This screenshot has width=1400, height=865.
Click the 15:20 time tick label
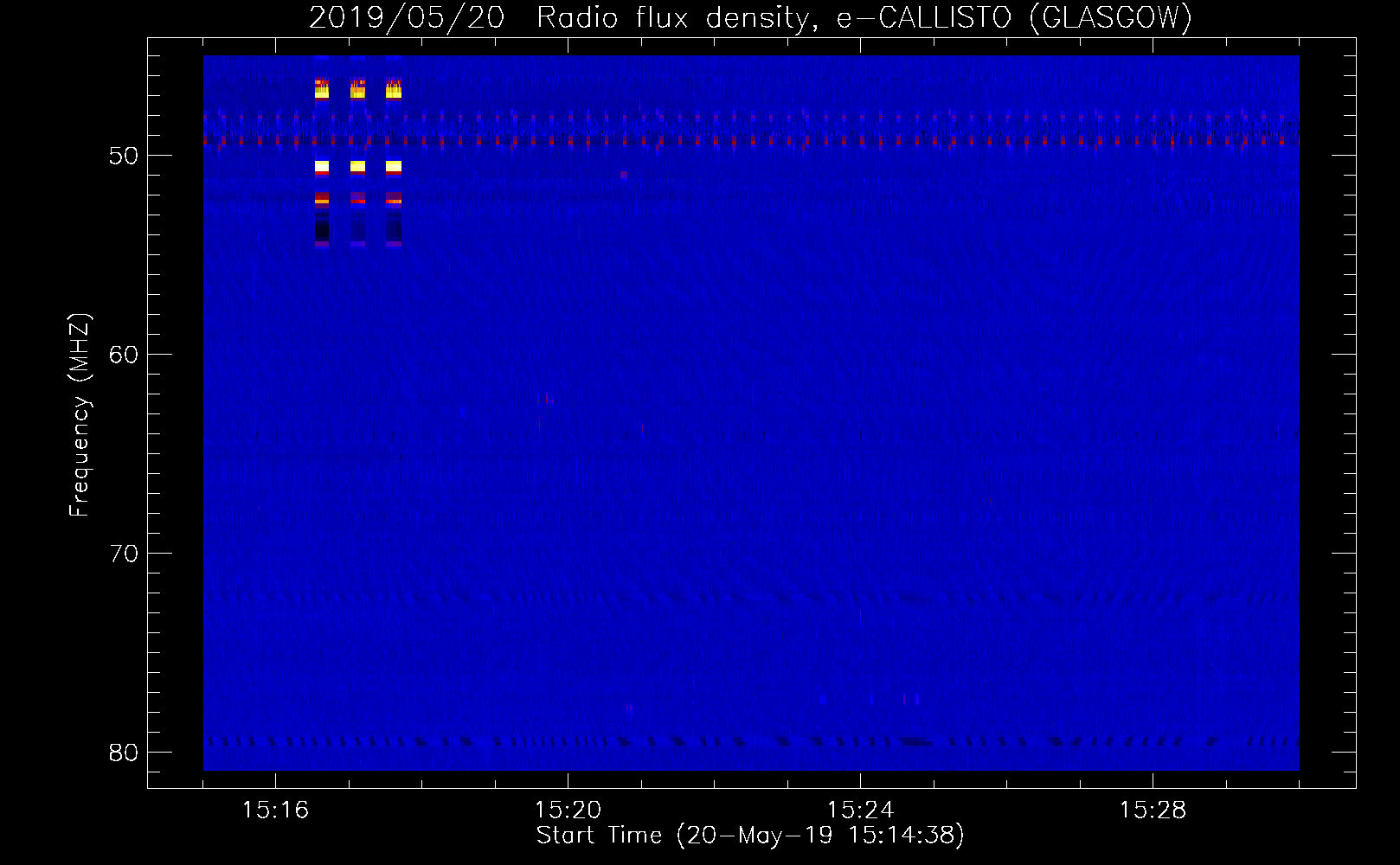[x=568, y=810]
